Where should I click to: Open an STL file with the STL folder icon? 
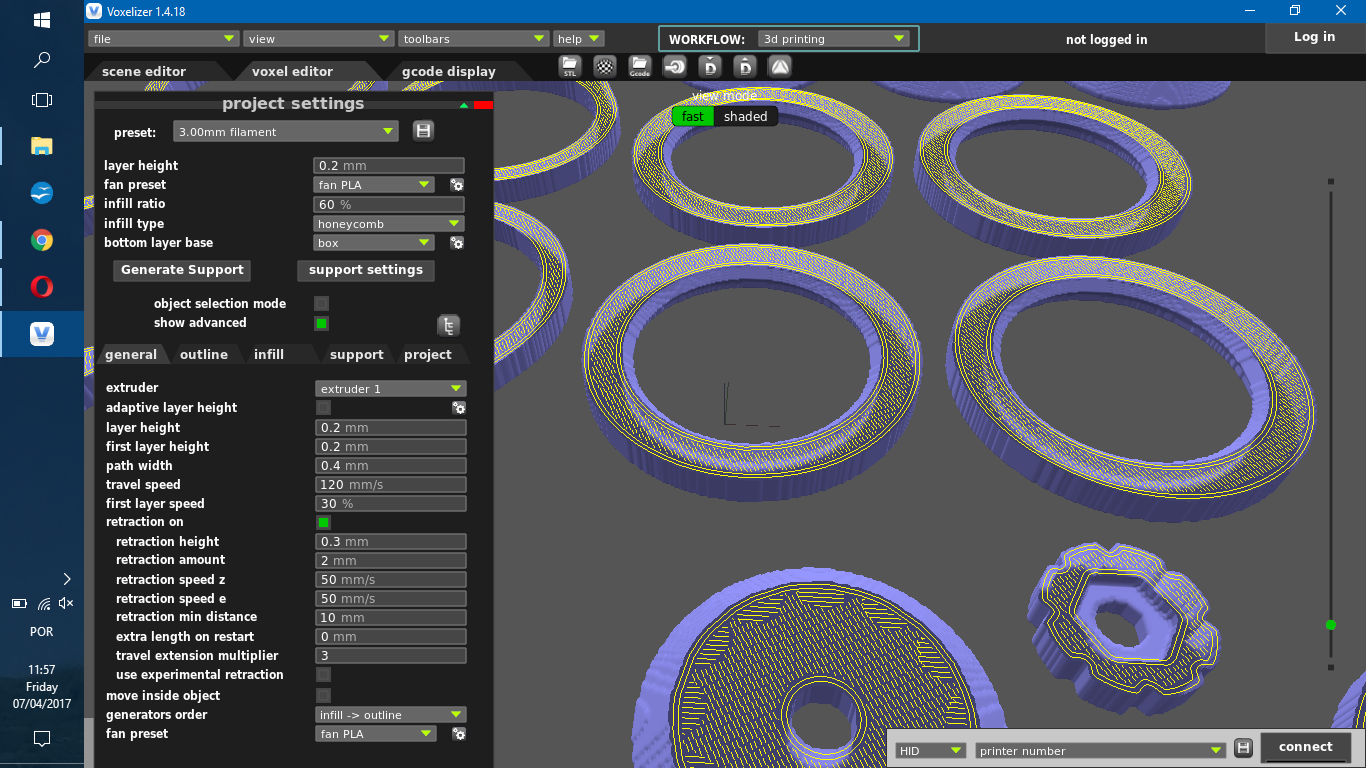570,67
